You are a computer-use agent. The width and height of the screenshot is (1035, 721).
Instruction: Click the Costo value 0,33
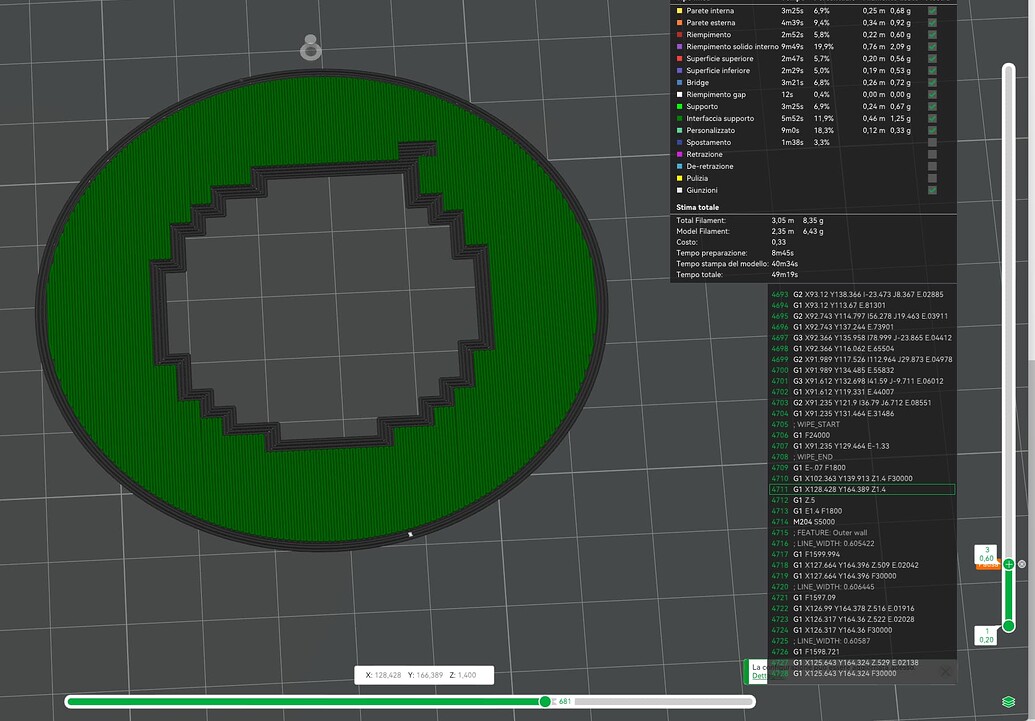(778, 242)
